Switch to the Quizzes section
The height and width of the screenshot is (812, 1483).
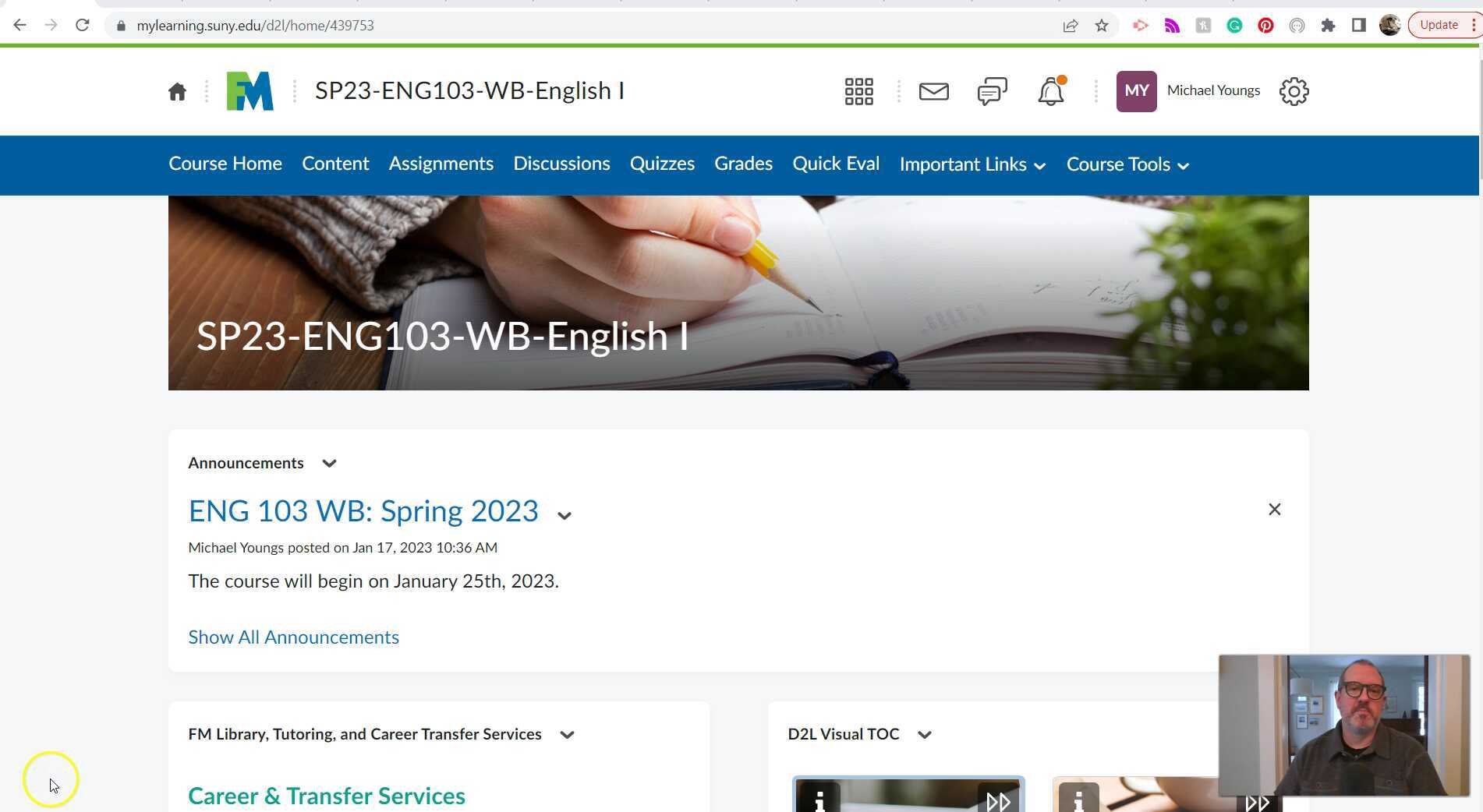pyautogui.click(x=662, y=164)
